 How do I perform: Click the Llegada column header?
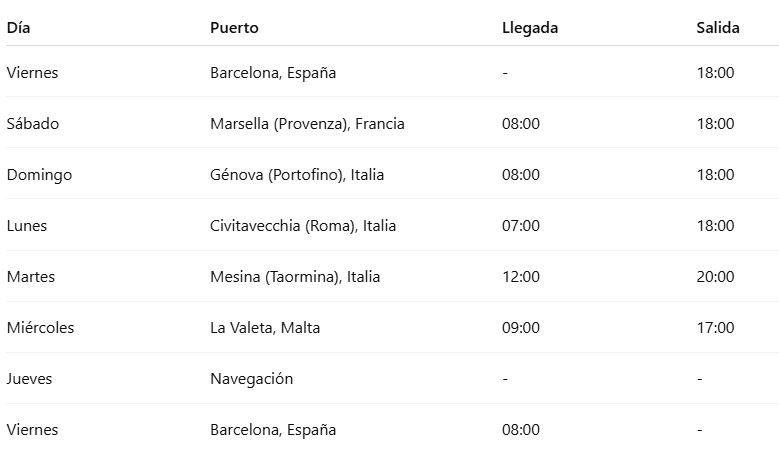pos(530,28)
